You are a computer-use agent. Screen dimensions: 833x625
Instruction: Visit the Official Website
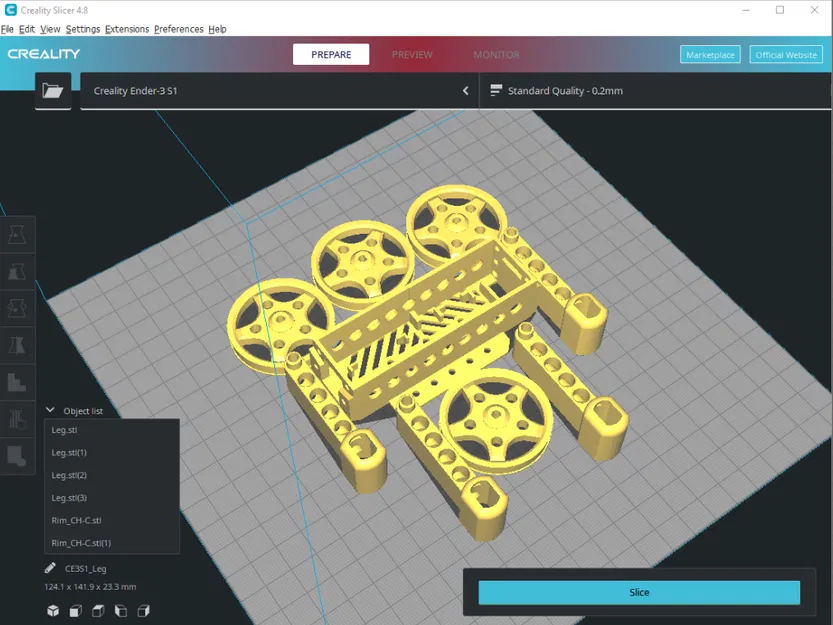(786, 55)
